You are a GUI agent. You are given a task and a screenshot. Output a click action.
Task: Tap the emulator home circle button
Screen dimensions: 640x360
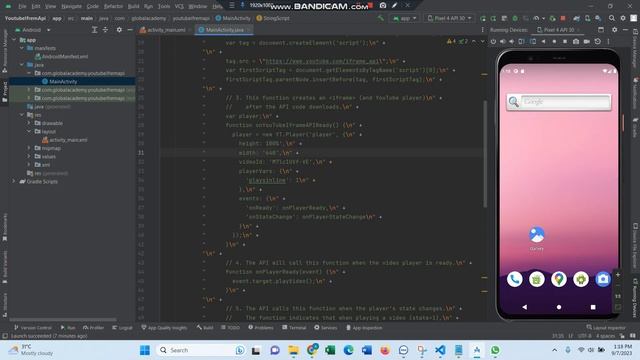[x=559, y=307]
